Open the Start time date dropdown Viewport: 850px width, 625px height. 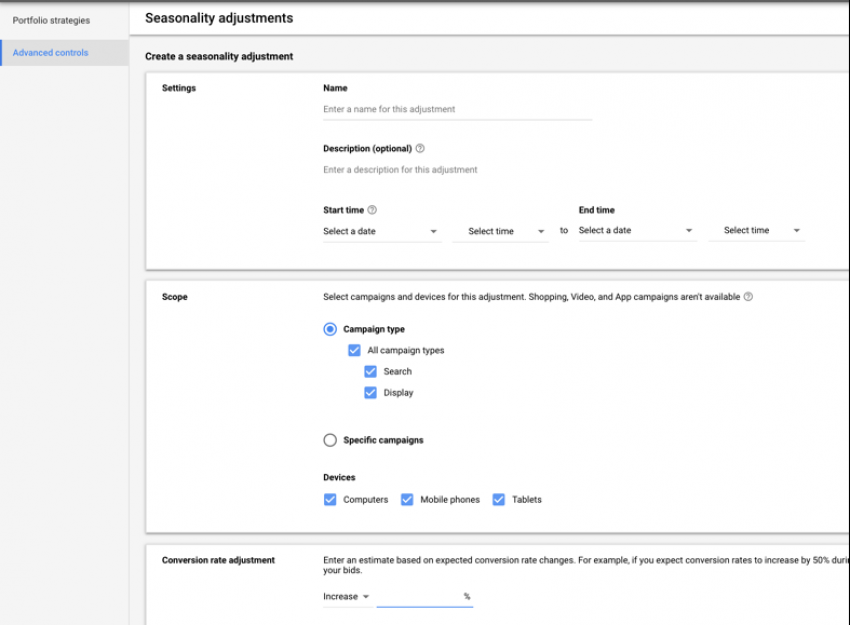382,231
